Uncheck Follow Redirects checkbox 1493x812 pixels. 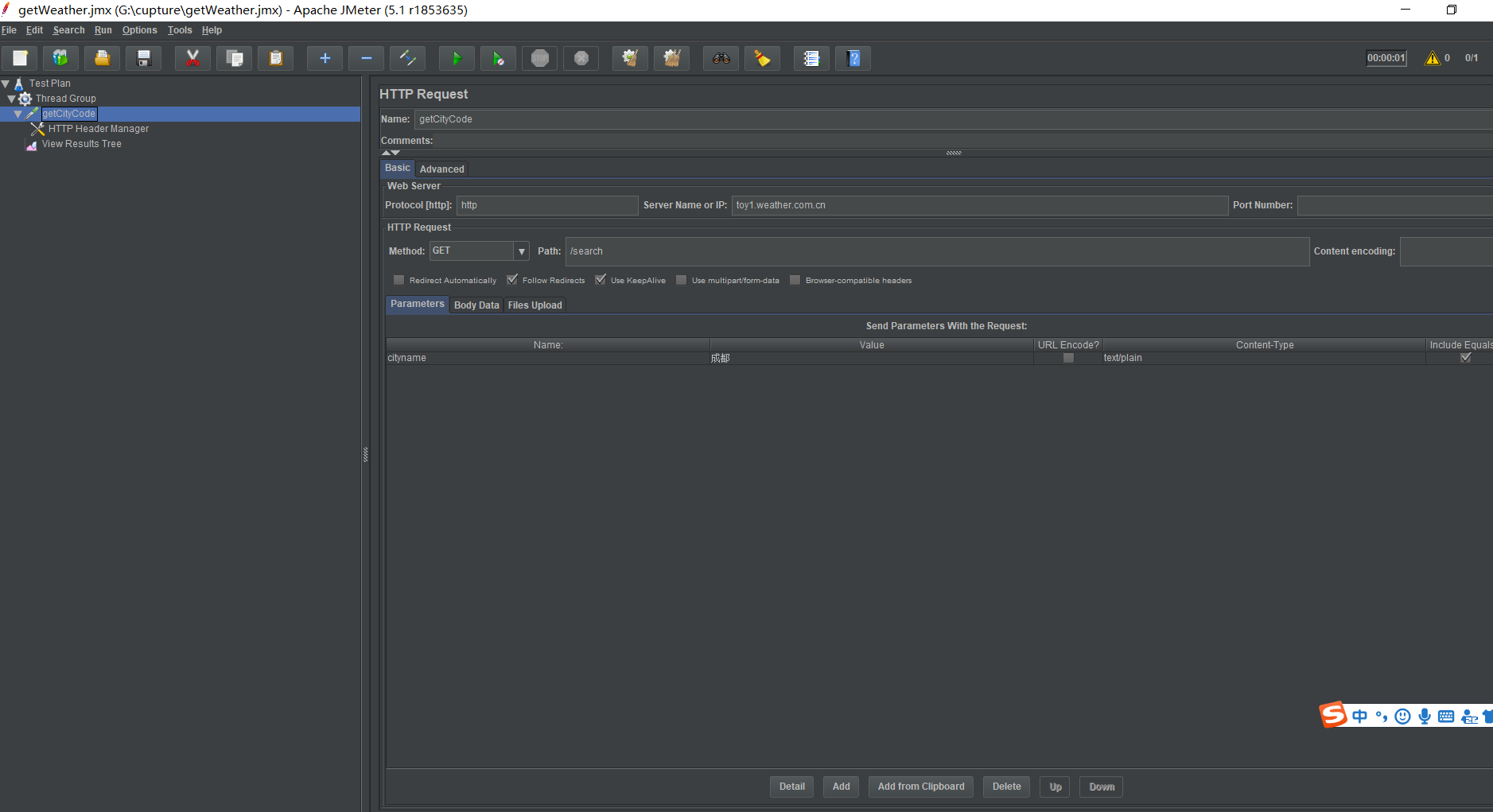coord(512,280)
